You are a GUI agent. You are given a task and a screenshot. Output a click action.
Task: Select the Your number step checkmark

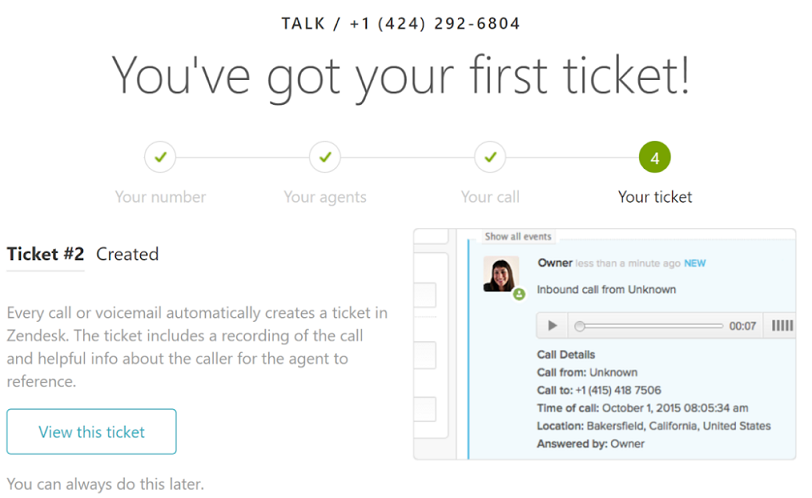161,157
